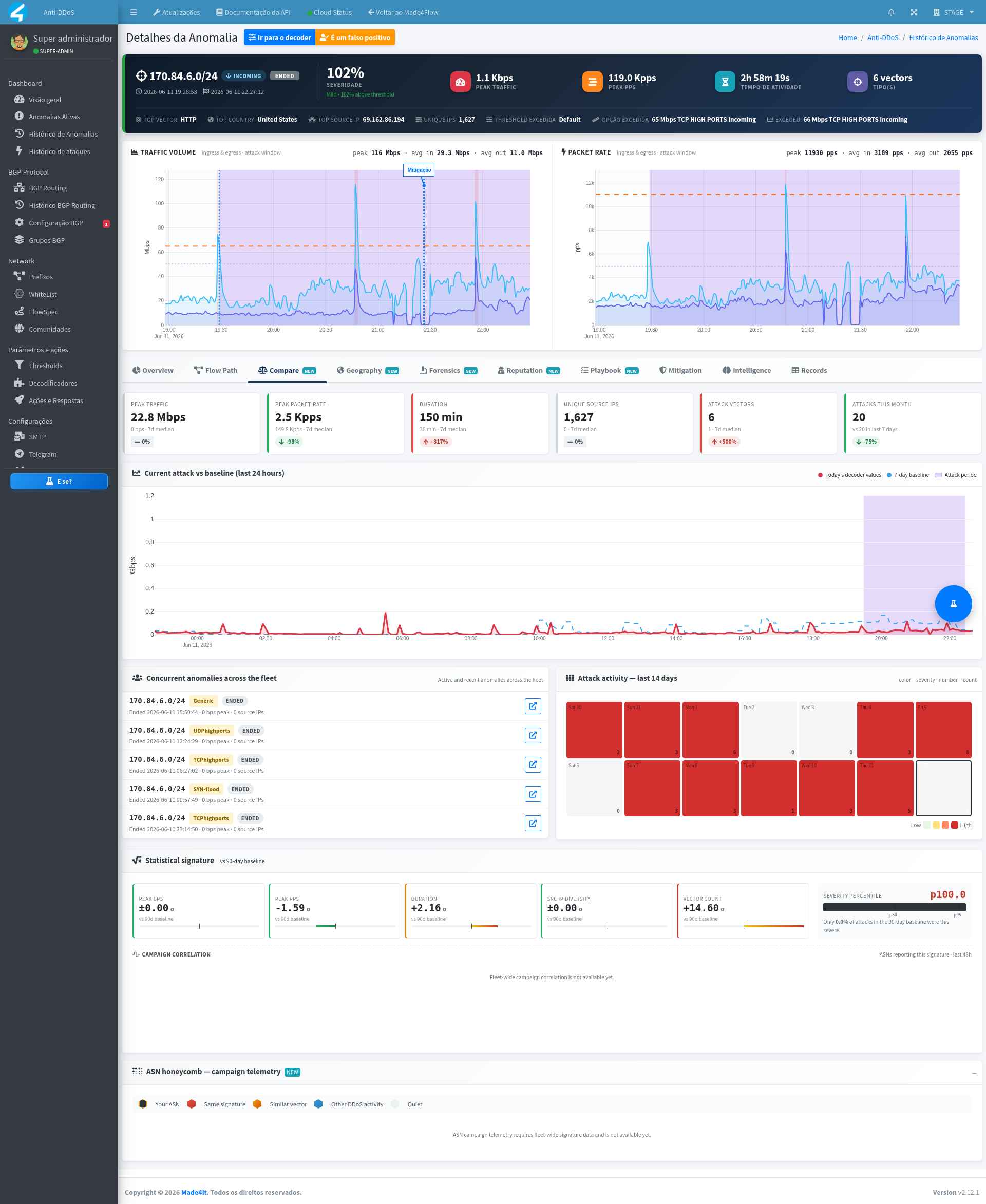Open FlowSpec in the sidebar
986x1204 pixels.
click(x=43, y=312)
